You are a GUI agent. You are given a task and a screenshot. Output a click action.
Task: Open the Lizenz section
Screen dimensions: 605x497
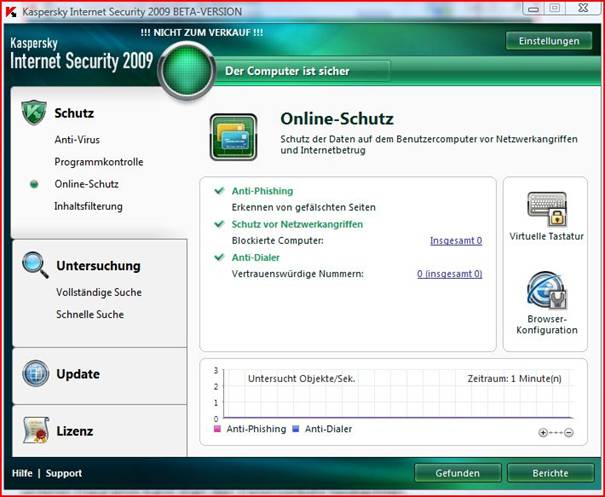(75, 431)
